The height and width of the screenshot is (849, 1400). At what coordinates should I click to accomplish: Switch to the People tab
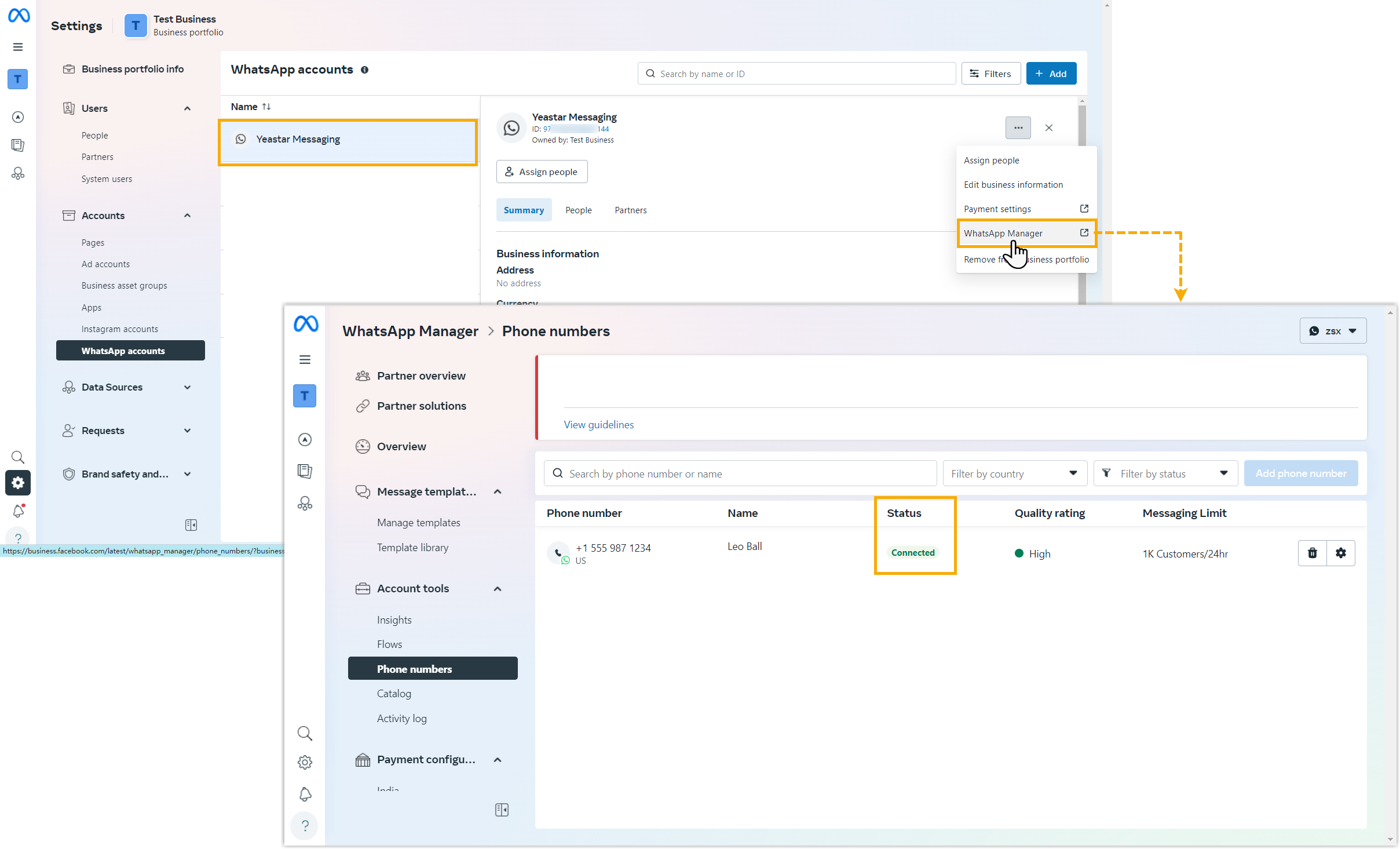[578, 210]
